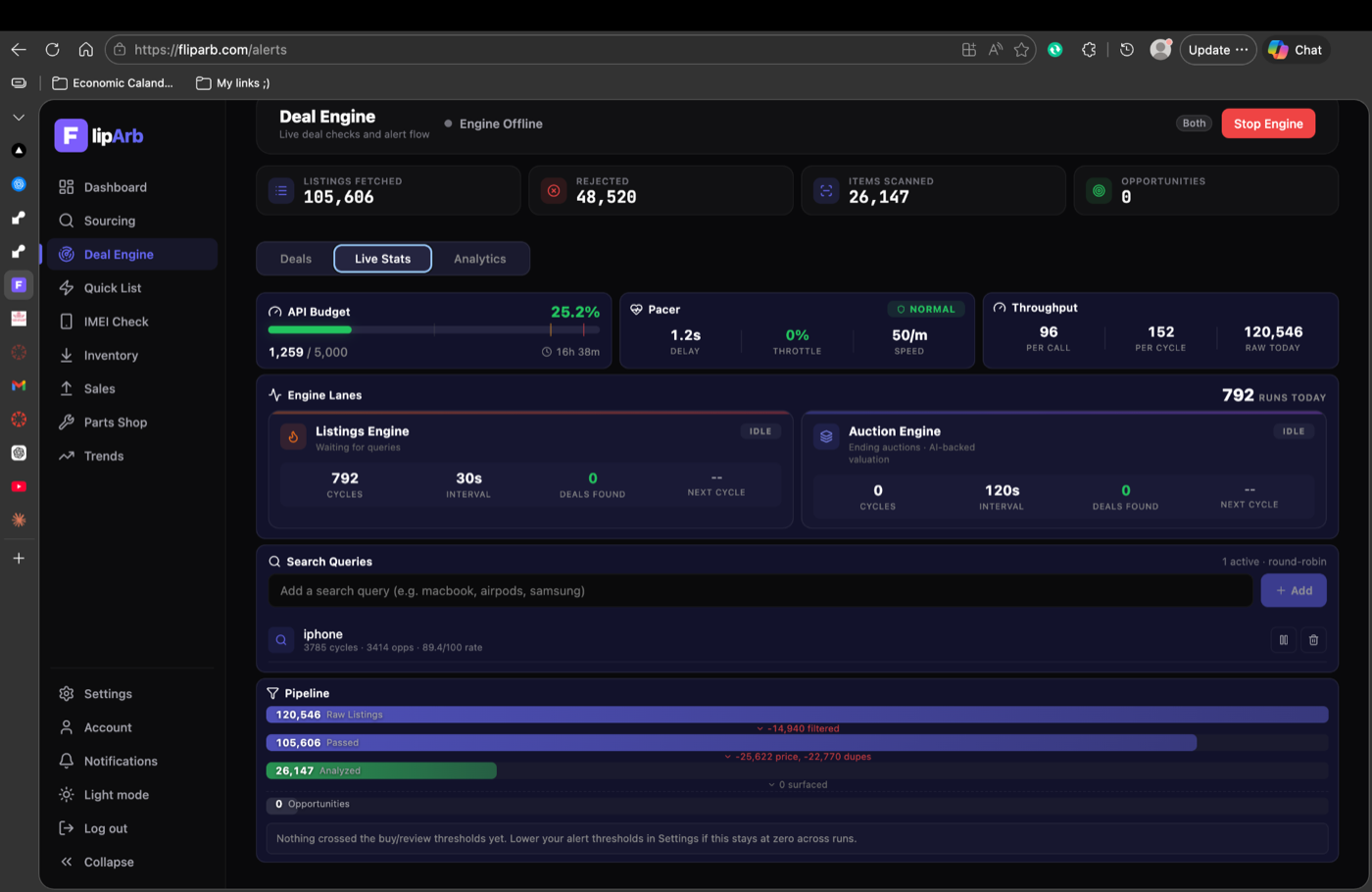Screen dimensions: 1372x892
Task: Open Copilot Chat
Action: pyautogui.click(x=1296, y=49)
